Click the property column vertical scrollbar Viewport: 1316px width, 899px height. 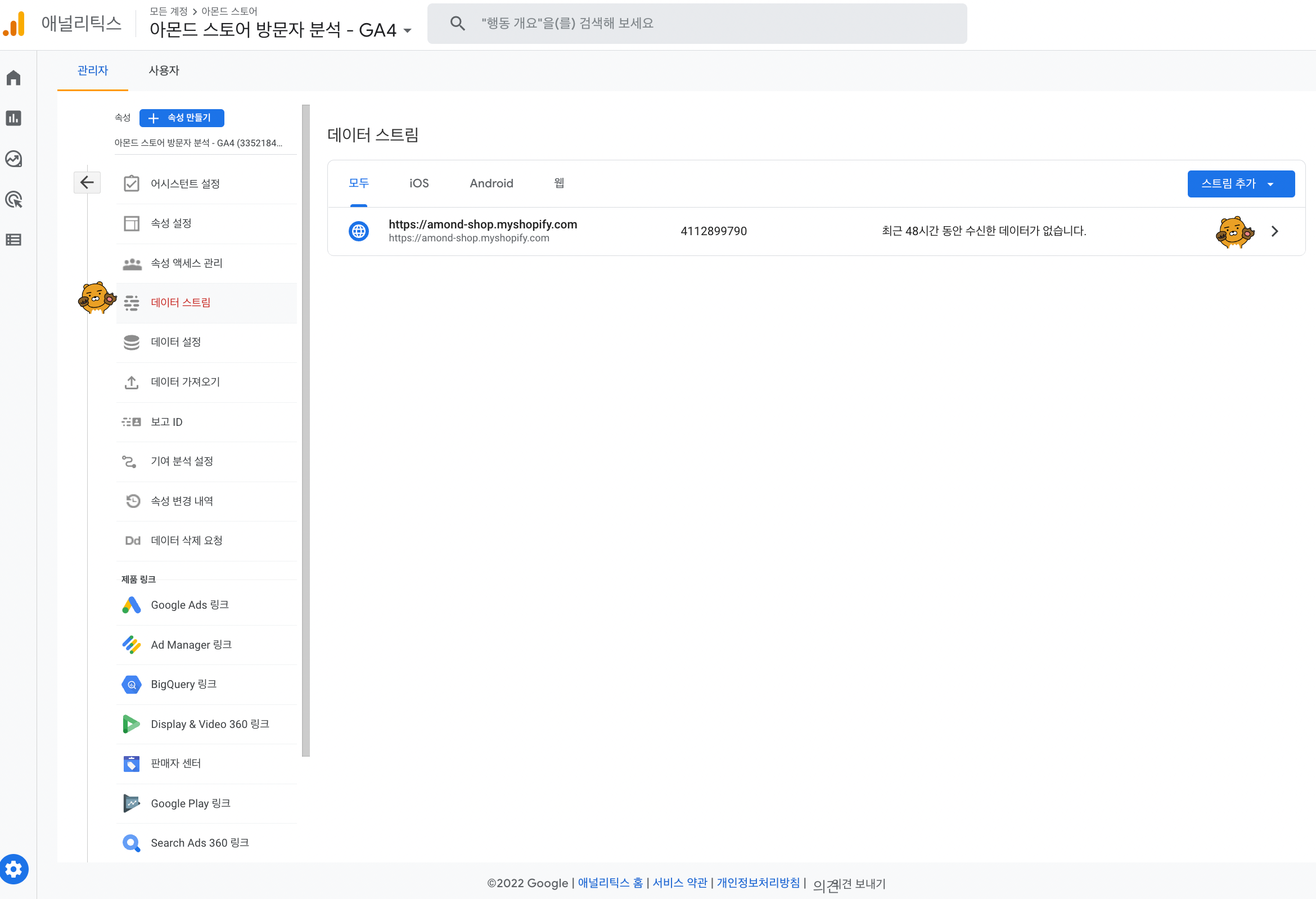click(306, 430)
